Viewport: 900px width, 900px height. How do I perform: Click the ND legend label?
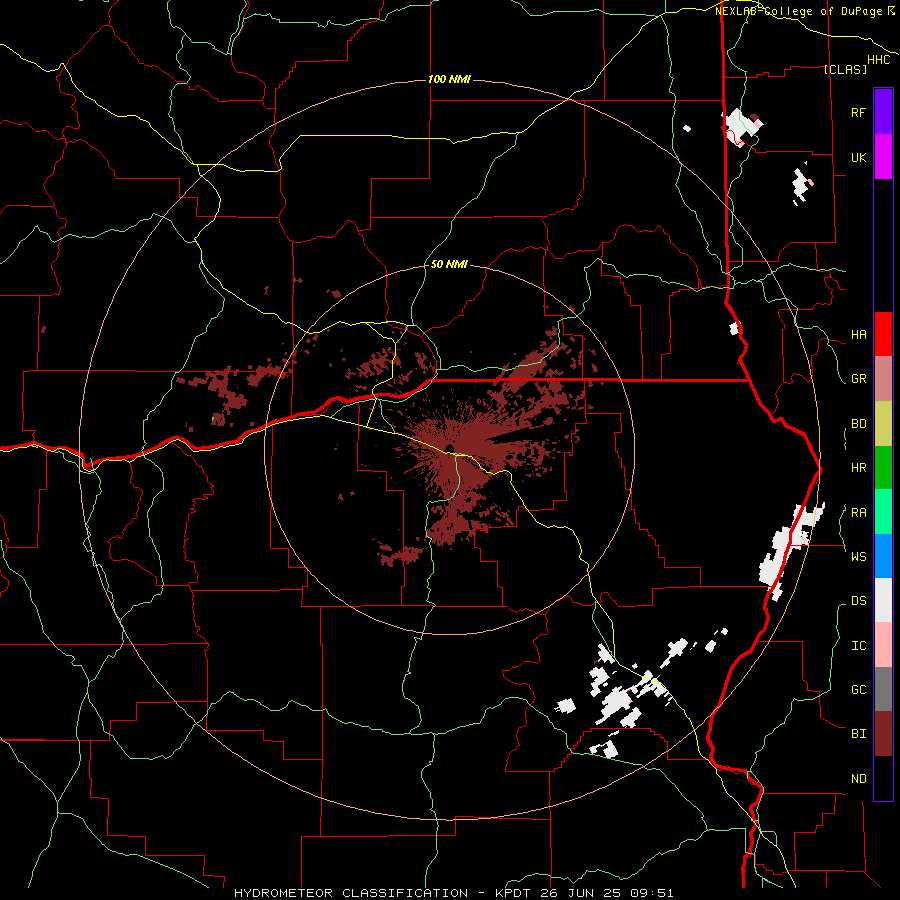point(859,779)
